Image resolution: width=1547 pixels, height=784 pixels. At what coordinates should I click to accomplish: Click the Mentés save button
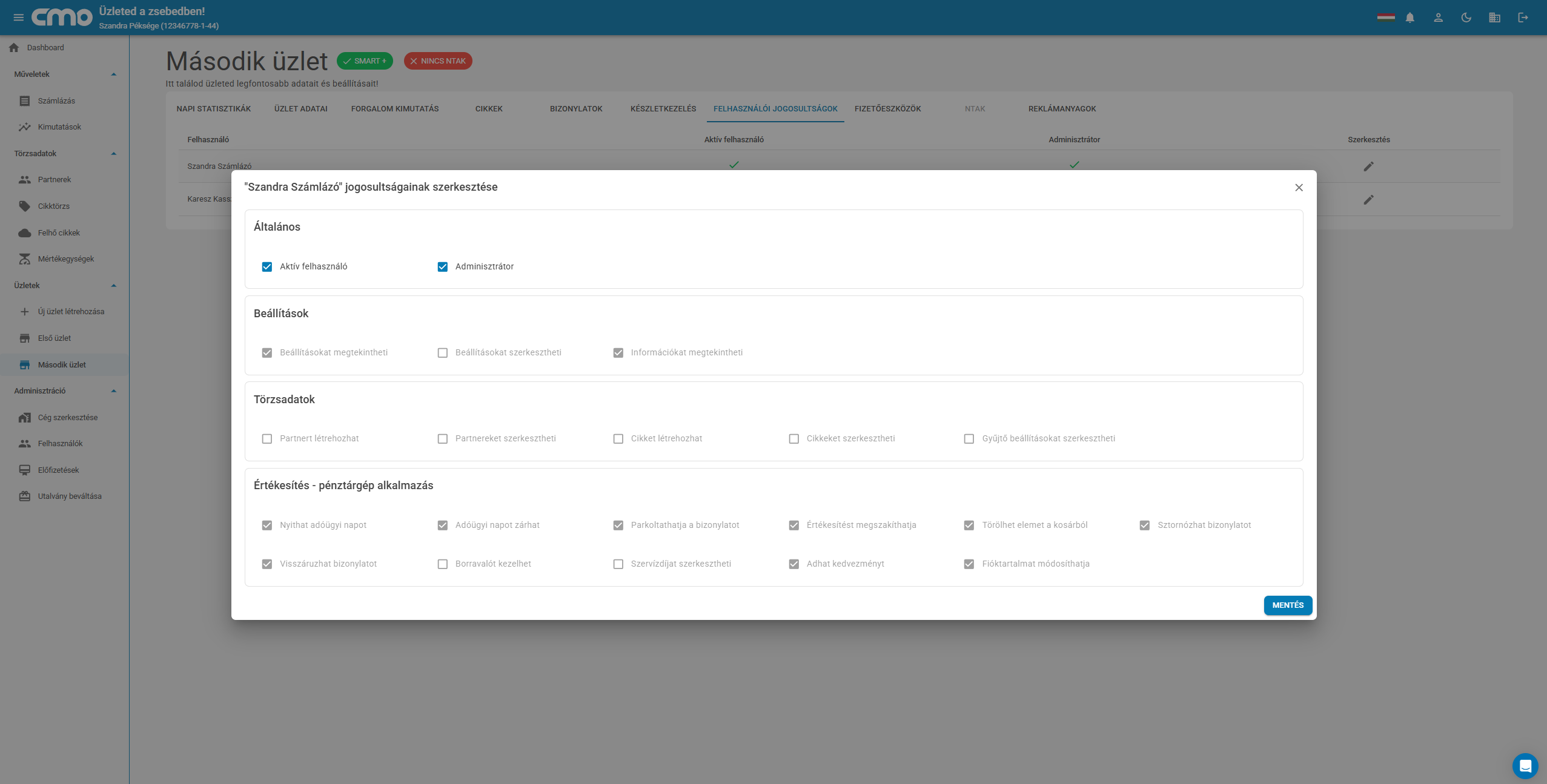[1288, 605]
